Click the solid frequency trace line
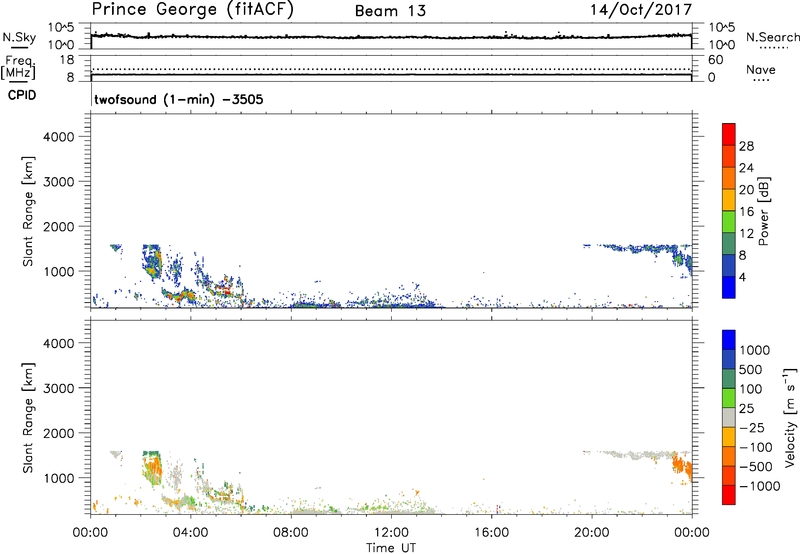This screenshot has height=554, width=800. [391, 74]
